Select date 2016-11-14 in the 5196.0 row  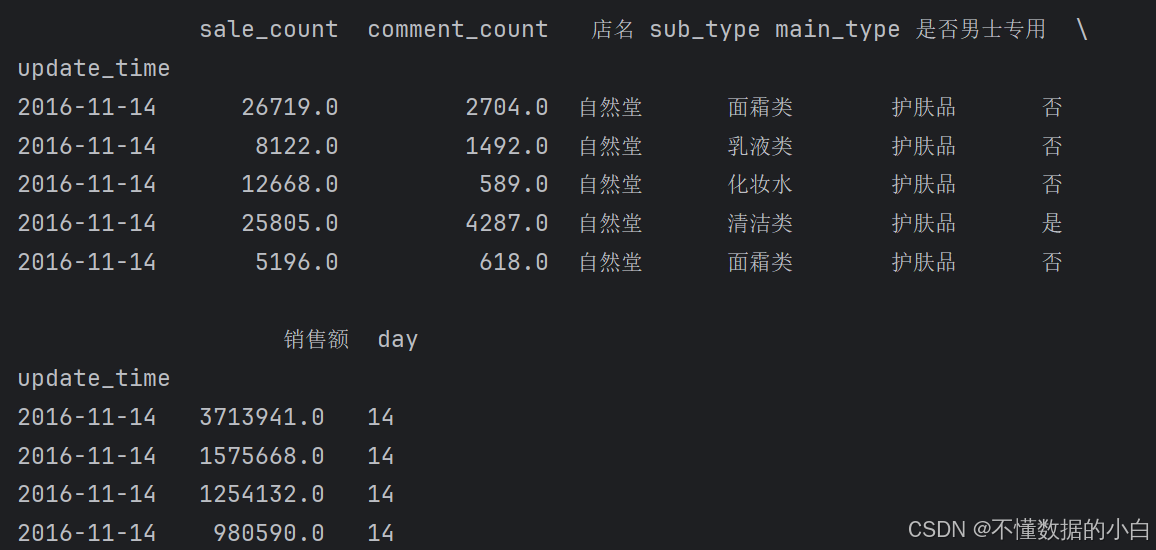[x=87, y=262]
